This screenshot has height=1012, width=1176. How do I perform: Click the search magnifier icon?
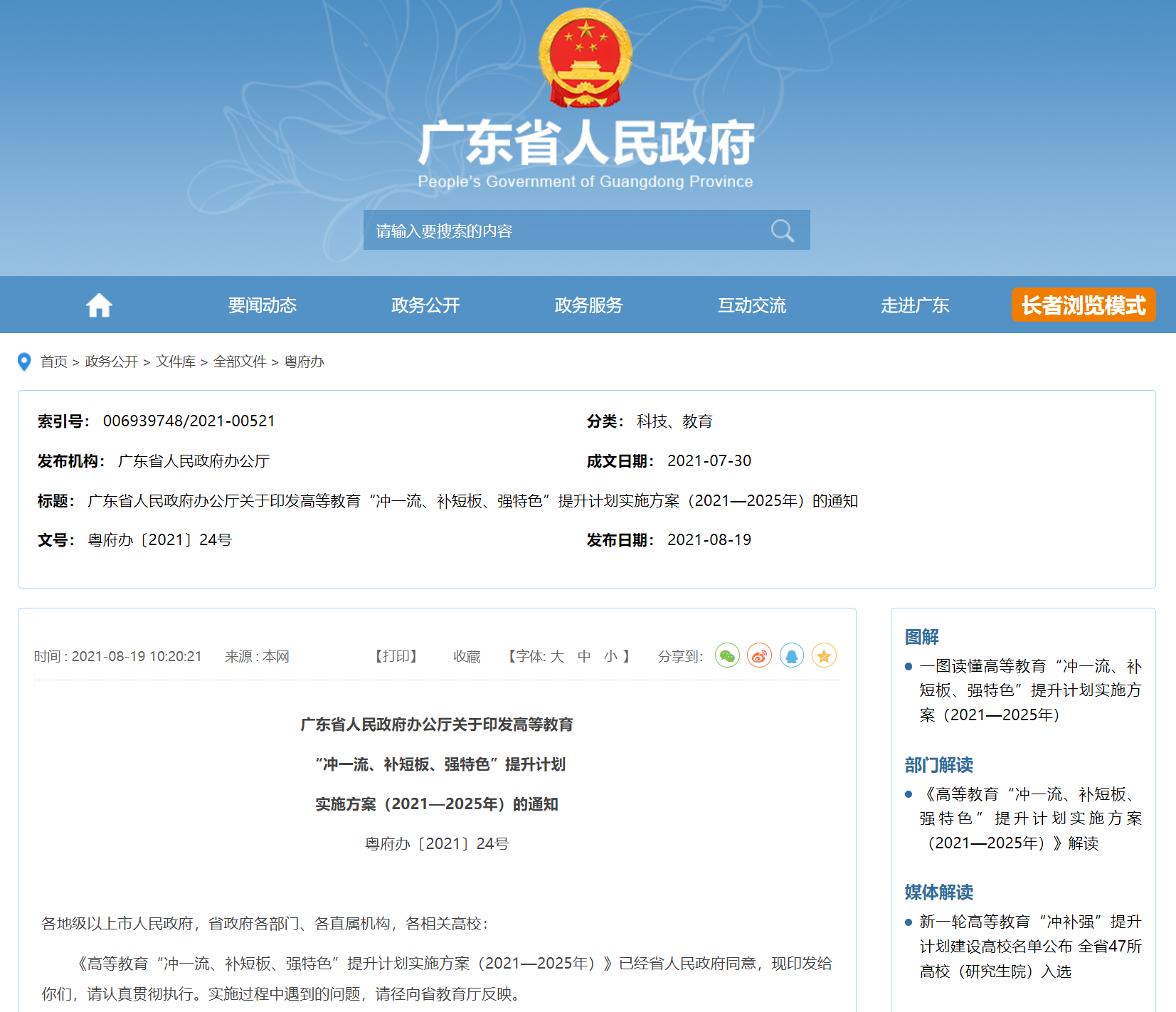point(782,231)
